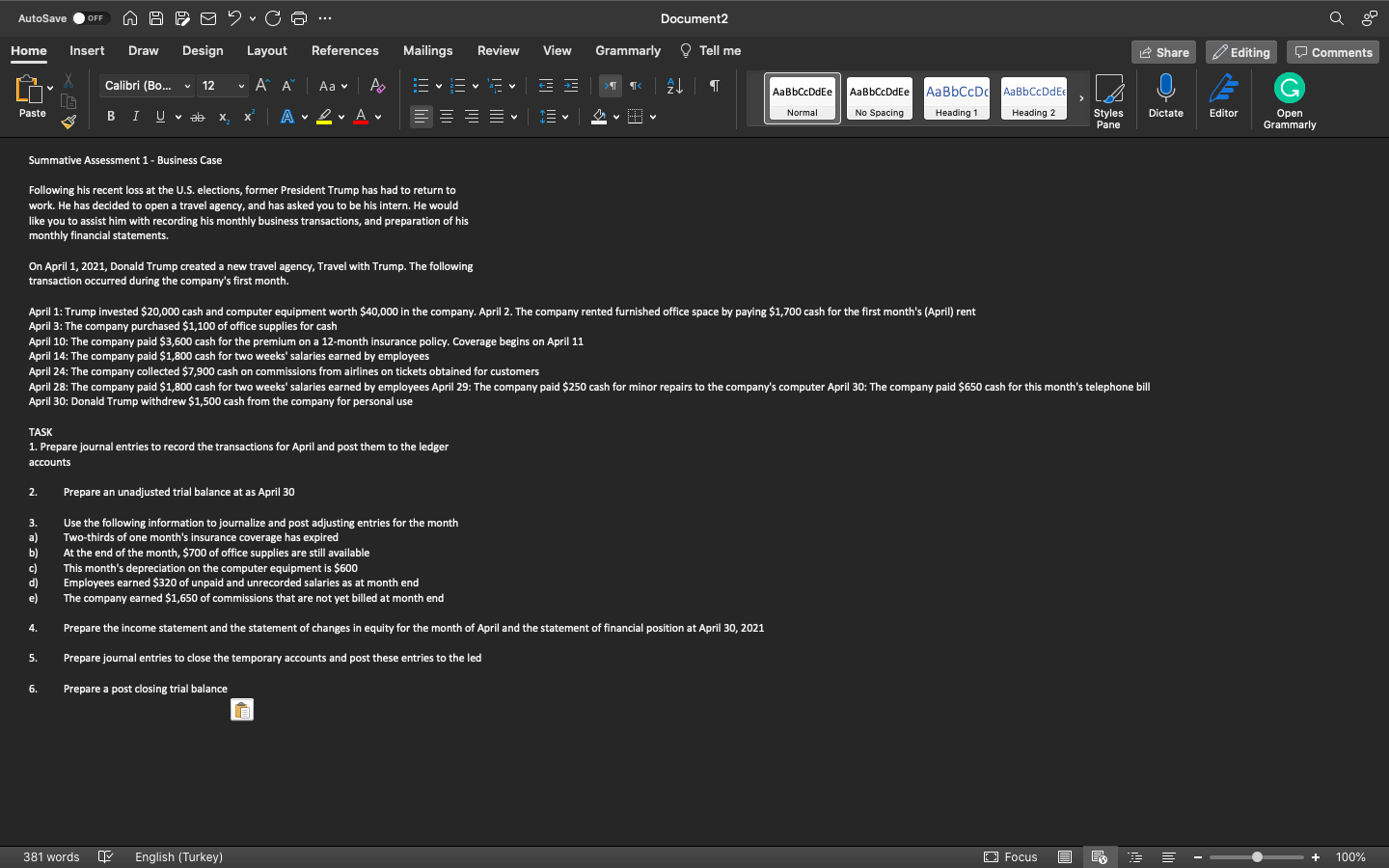Expand the font color dropdown arrow
The height and width of the screenshot is (868, 1389).
(376, 117)
